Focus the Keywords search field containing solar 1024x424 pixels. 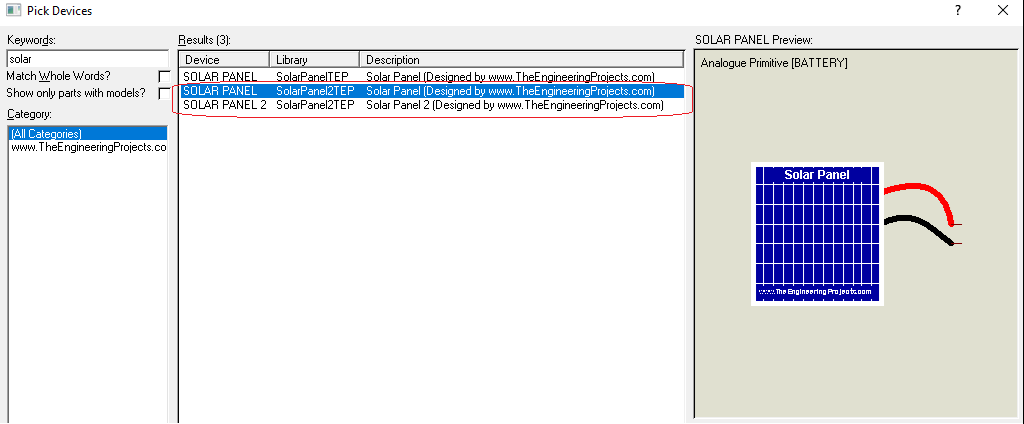(x=86, y=59)
